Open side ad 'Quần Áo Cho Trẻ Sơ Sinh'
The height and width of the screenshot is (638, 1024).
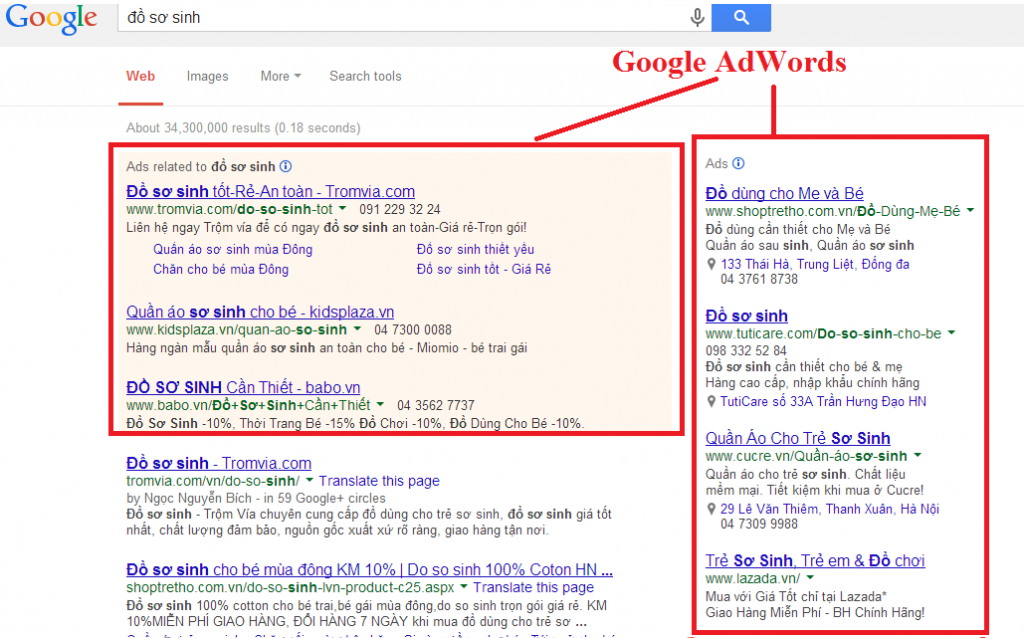click(x=798, y=438)
